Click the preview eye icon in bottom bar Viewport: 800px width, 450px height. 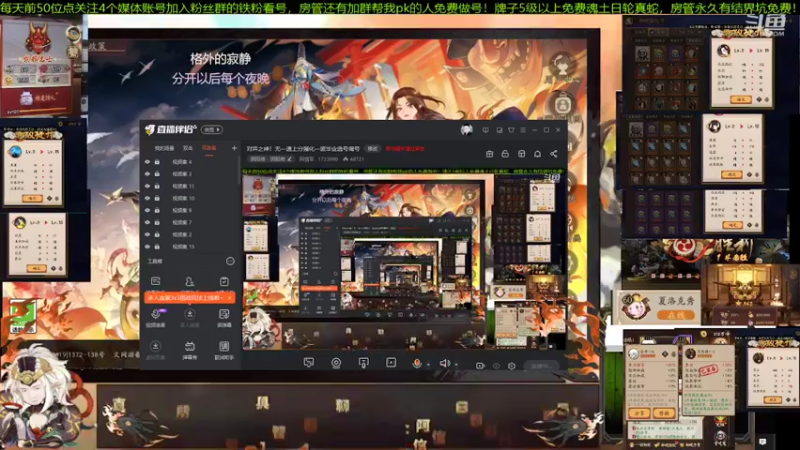[496, 366]
